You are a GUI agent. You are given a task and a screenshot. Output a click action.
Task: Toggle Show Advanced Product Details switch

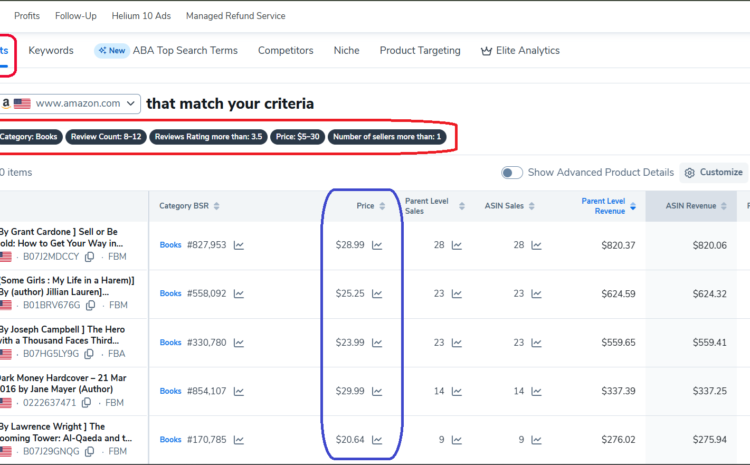point(512,173)
